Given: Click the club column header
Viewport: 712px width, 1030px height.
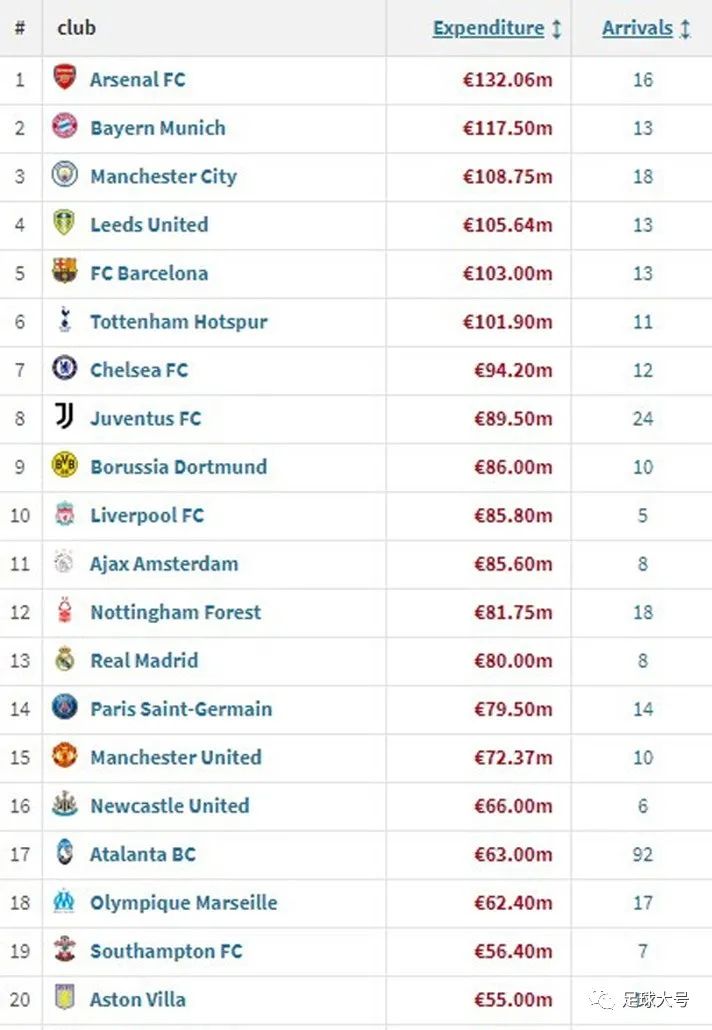Looking at the screenshot, I should point(77,28).
